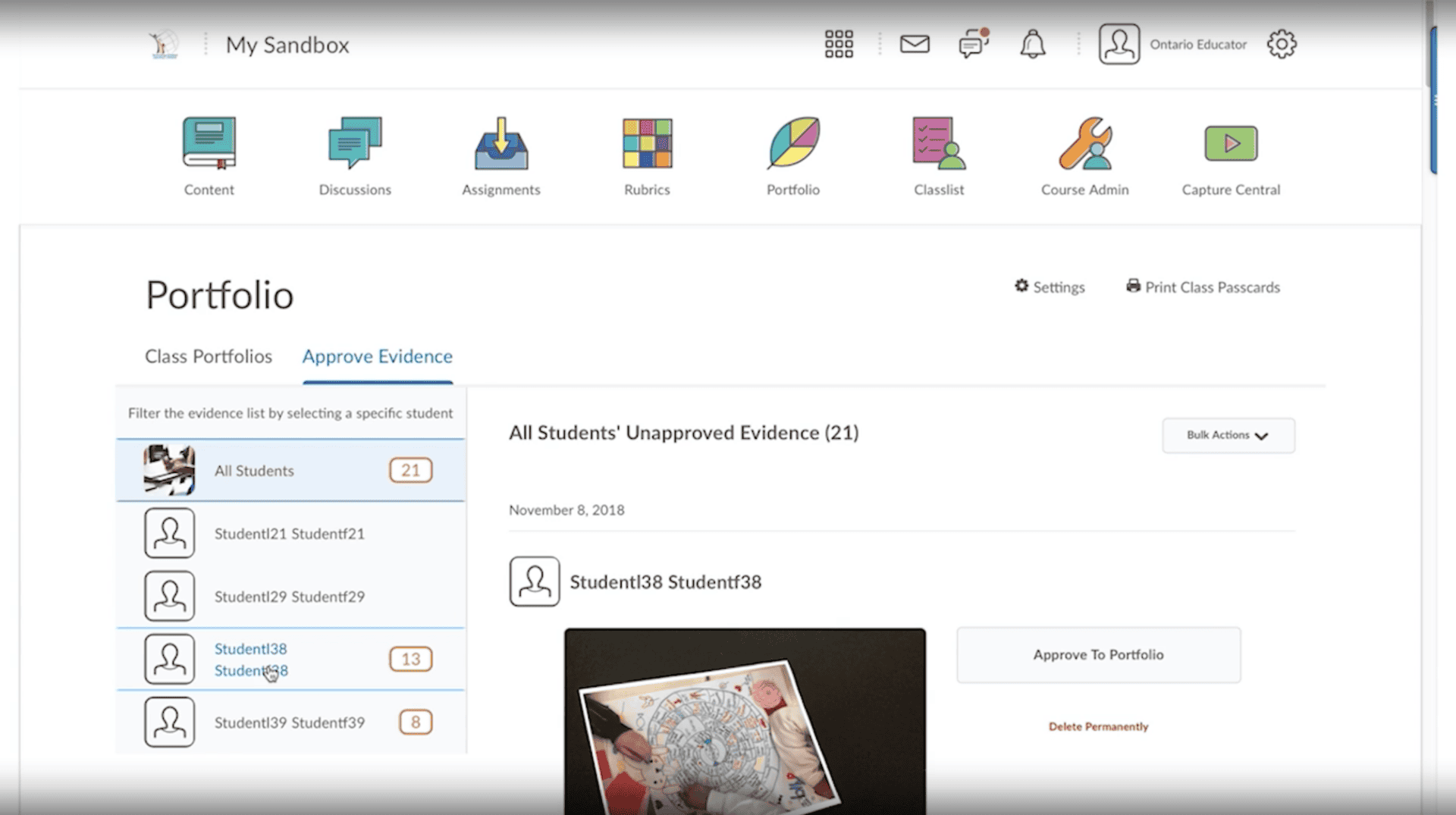Open the Ontario Educator profile menu
This screenshot has height=815, width=1456.
1172,44
